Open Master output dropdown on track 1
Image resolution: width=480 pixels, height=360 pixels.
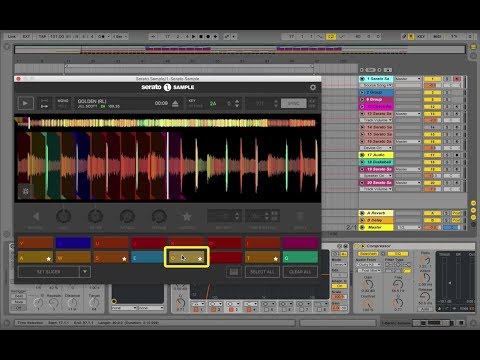[x=408, y=79]
